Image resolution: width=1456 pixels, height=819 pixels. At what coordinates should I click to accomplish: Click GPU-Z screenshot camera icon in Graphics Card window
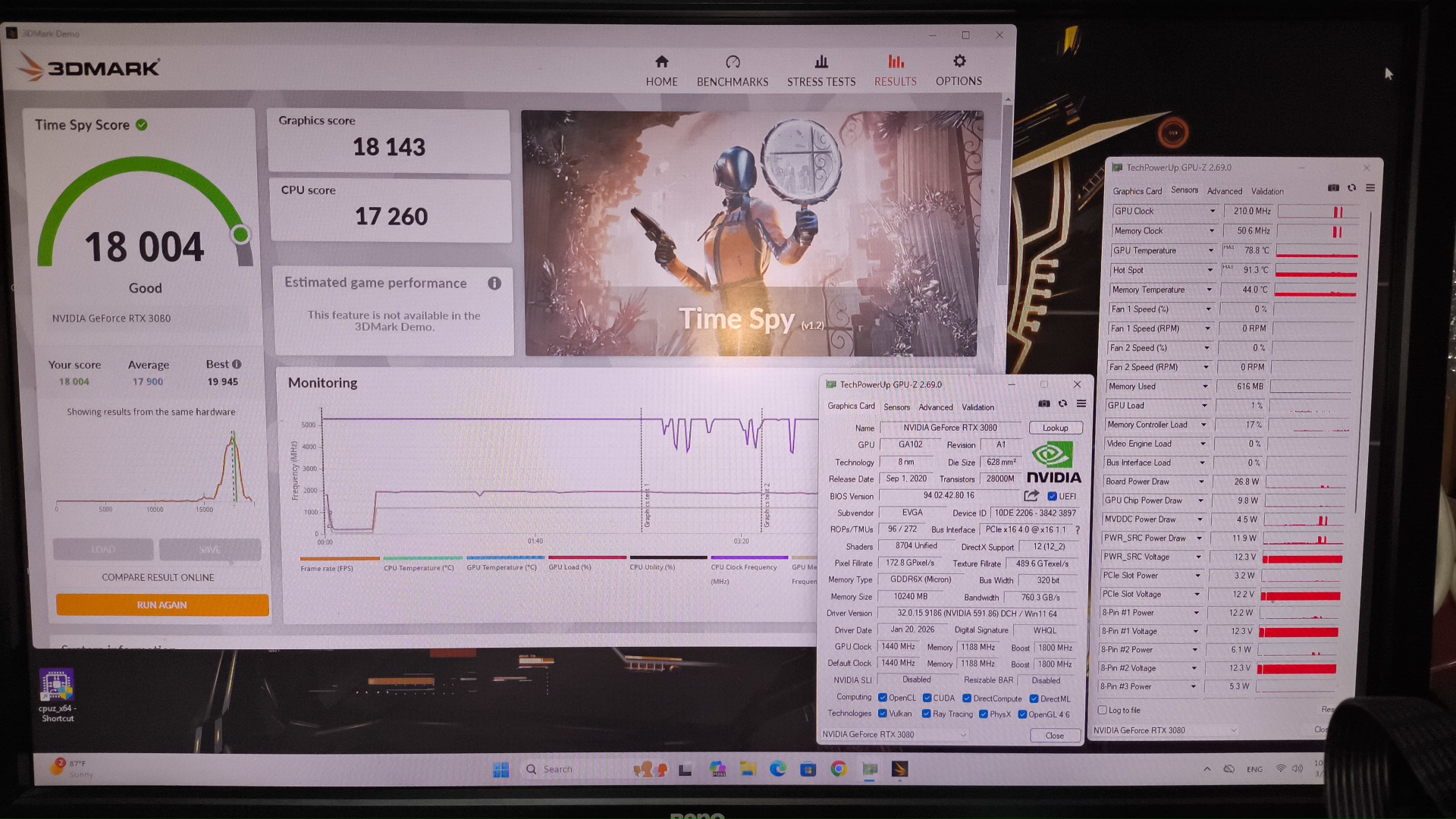click(x=1044, y=404)
